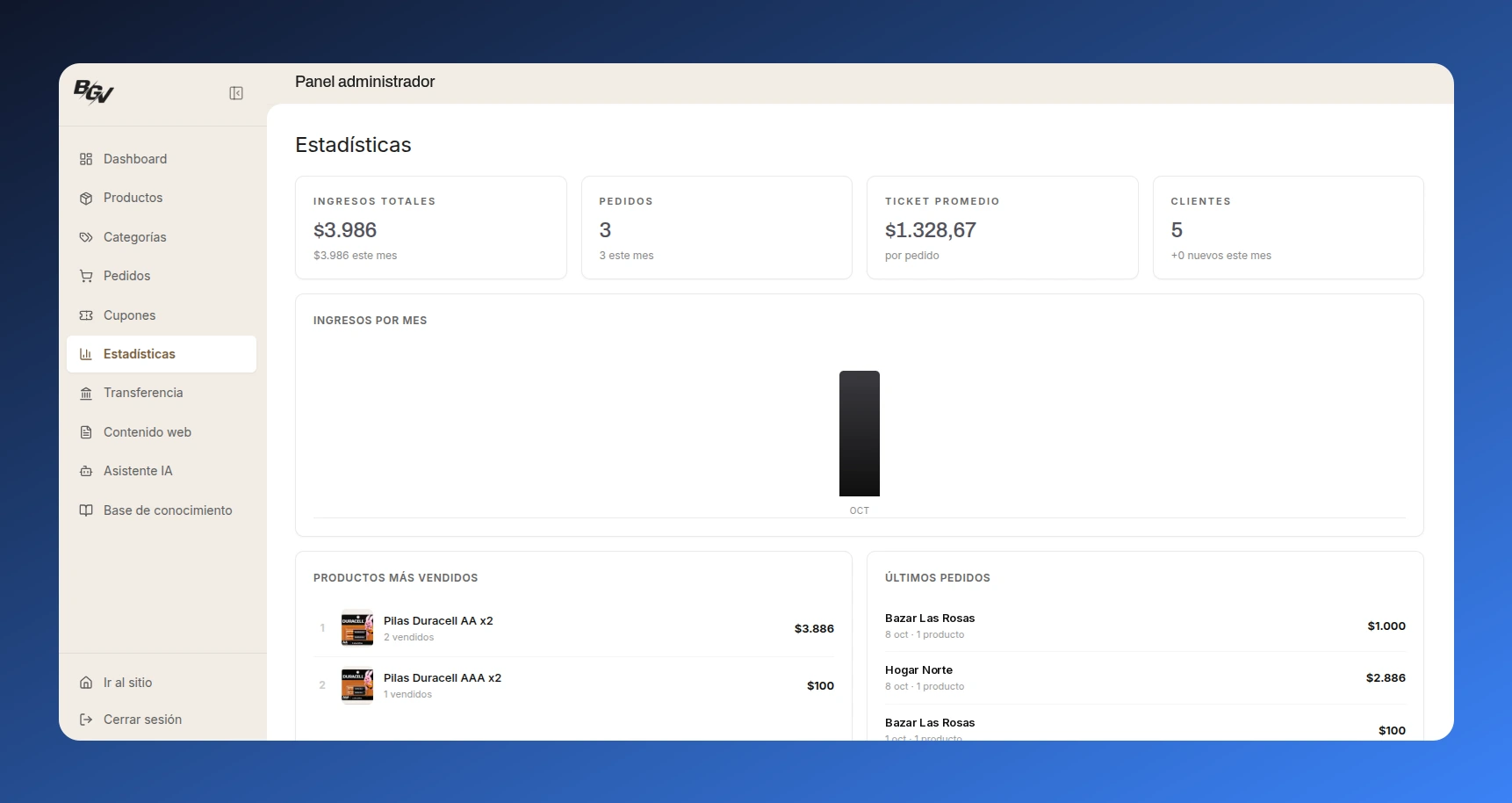This screenshot has width=1512, height=803.
Task: Click the Clientes count value 5
Action: [1177, 230]
